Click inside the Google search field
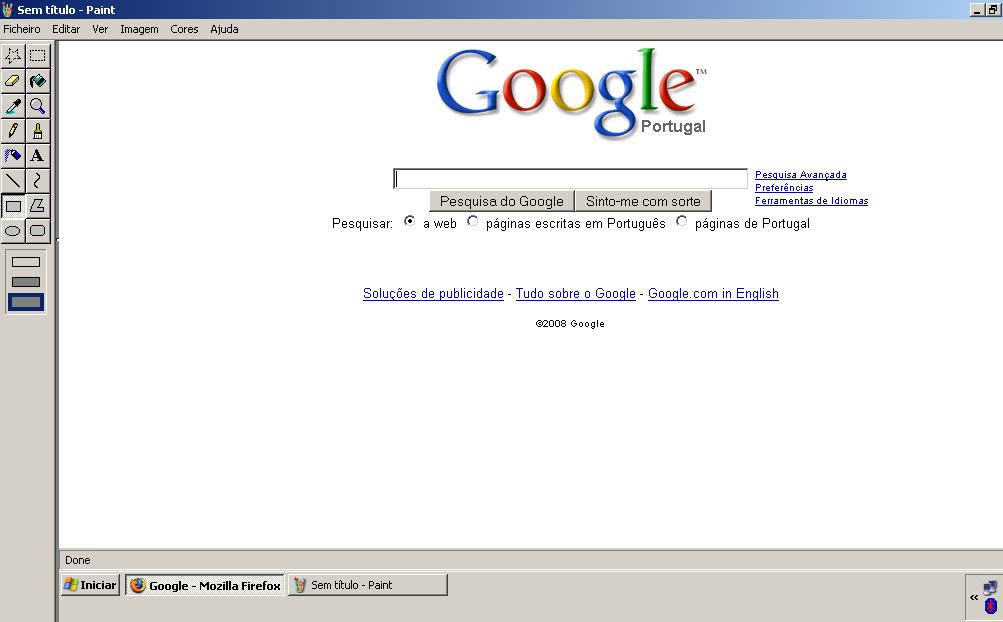The image size is (1003, 622). 571,179
